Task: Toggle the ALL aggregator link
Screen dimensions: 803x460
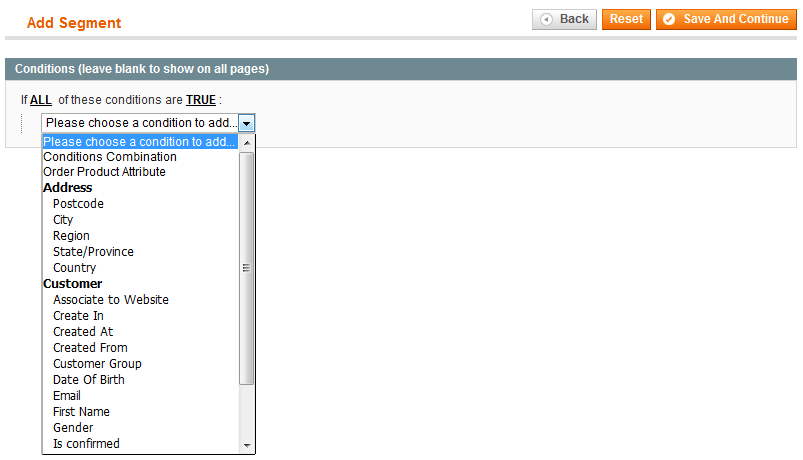Action: click(41, 100)
